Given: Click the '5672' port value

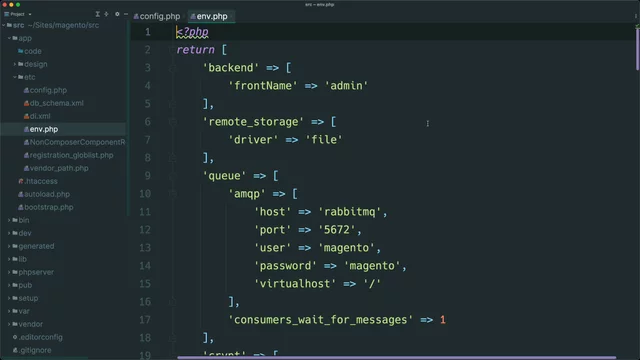Looking at the screenshot, I should coord(337,230).
